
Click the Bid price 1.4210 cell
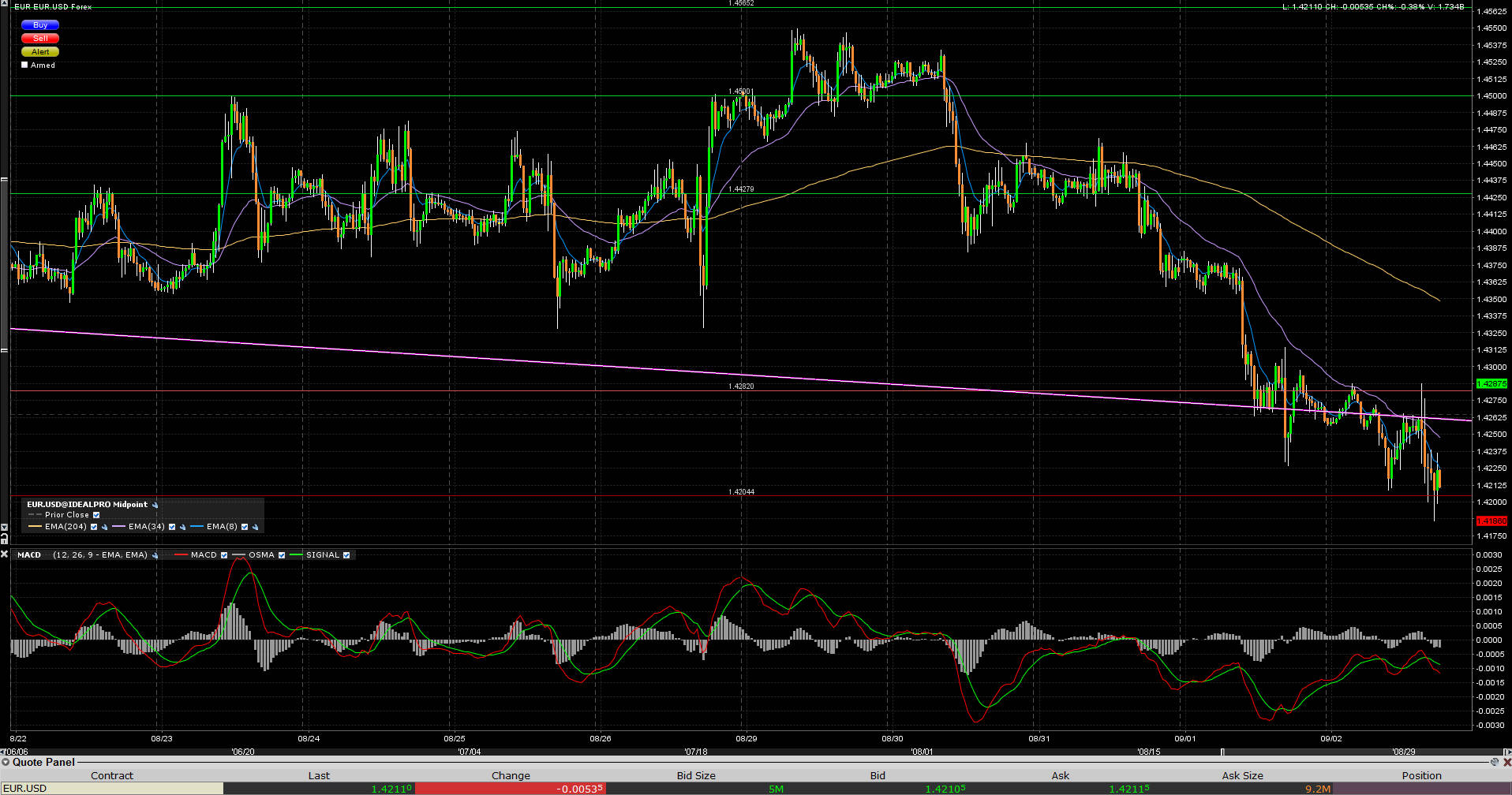click(878, 789)
